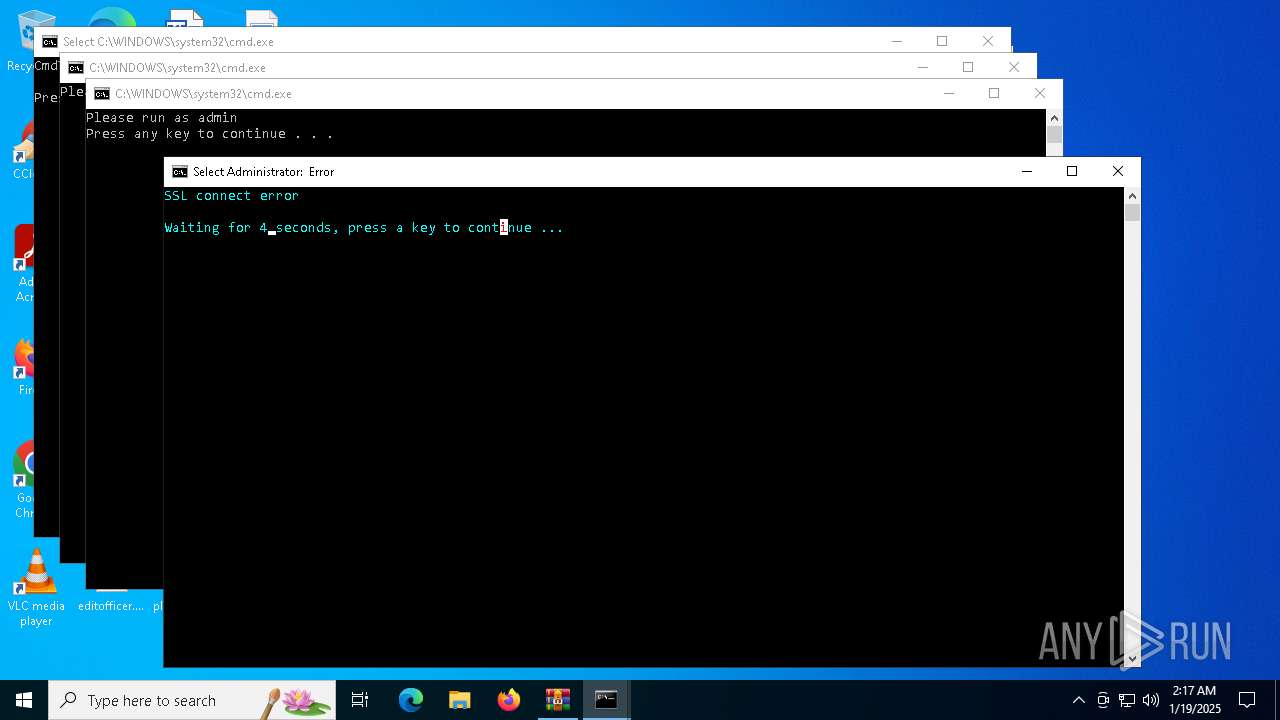Viewport: 1280px width, 720px height.
Task: Show hidden system tray icons
Action: tap(1078, 700)
